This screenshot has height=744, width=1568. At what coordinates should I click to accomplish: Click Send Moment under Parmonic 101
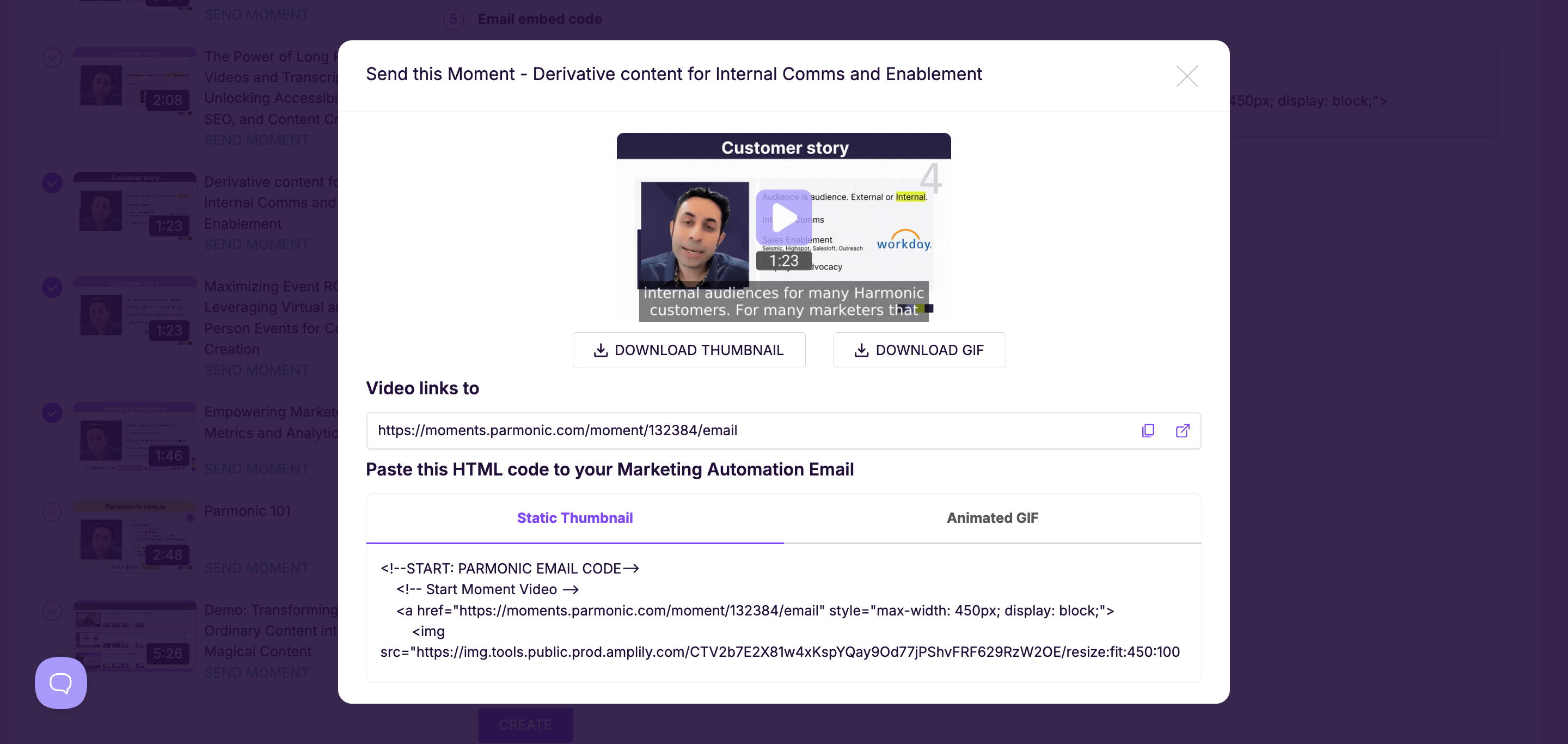coord(256,568)
